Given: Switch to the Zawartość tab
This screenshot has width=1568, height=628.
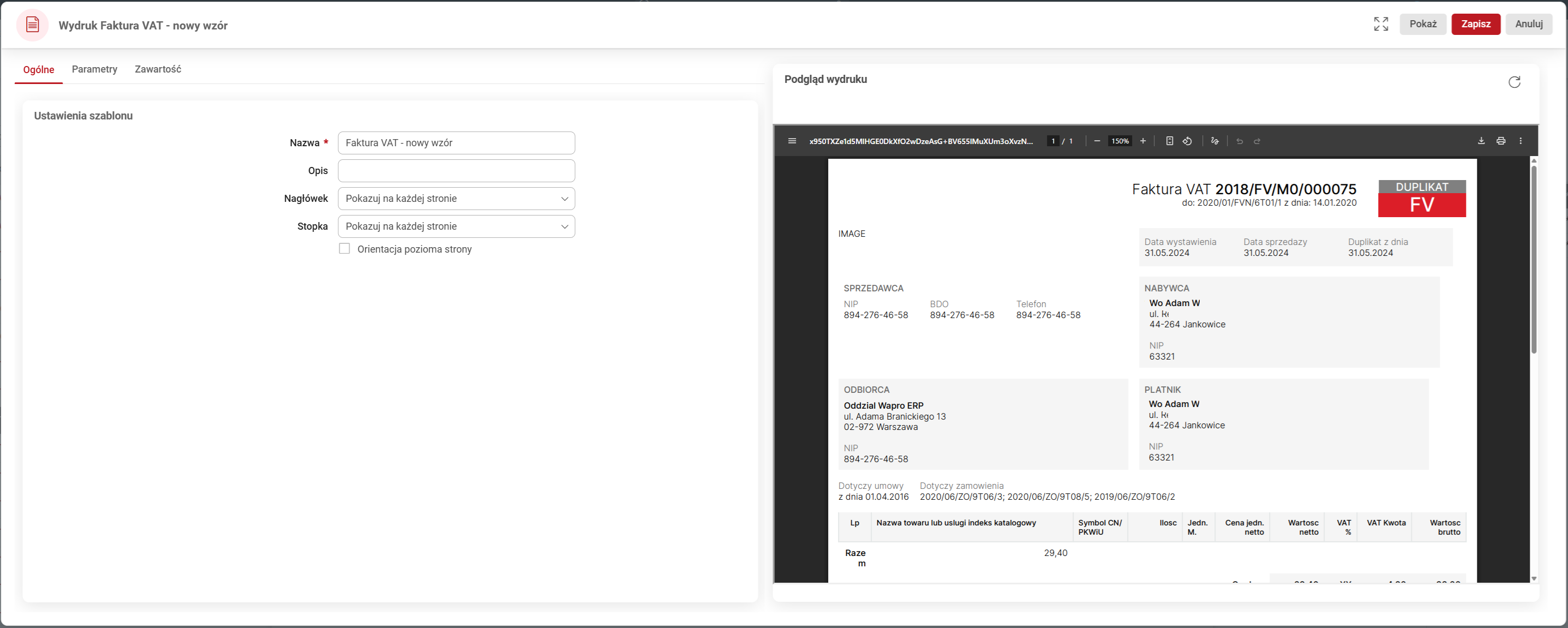Looking at the screenshot, I should (158, 69).
